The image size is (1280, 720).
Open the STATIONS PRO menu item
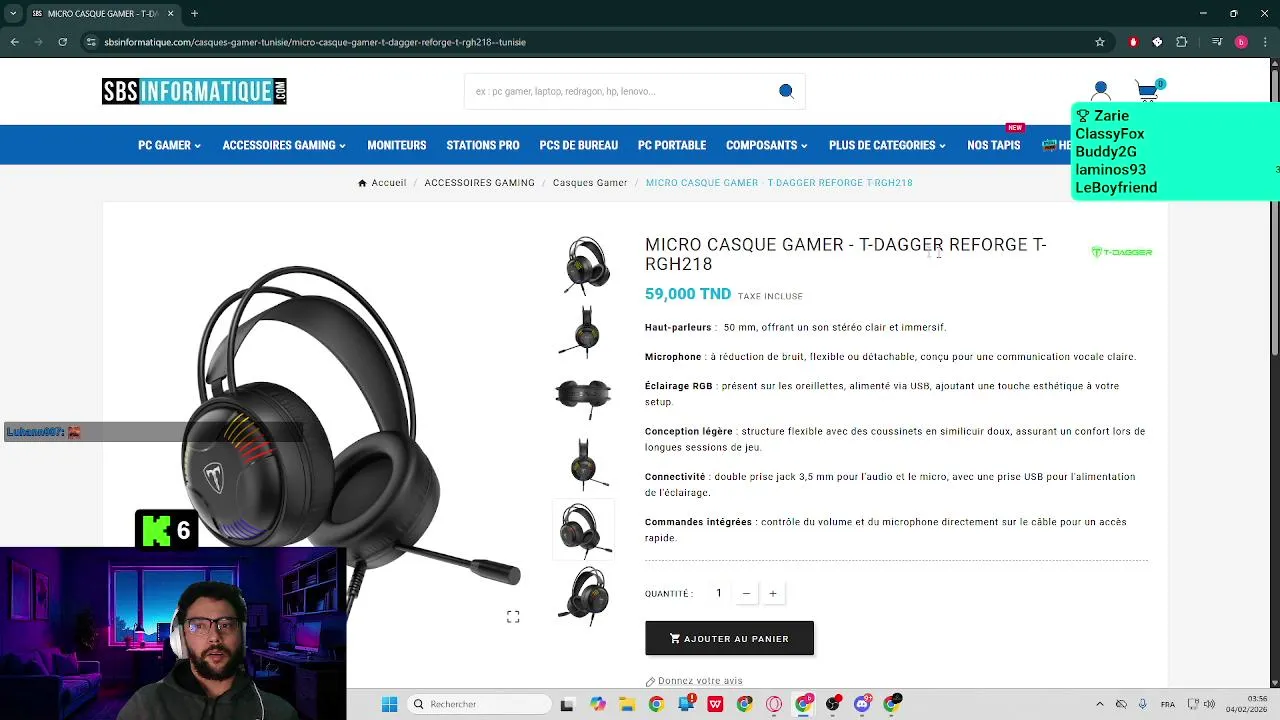coord(483,145)
